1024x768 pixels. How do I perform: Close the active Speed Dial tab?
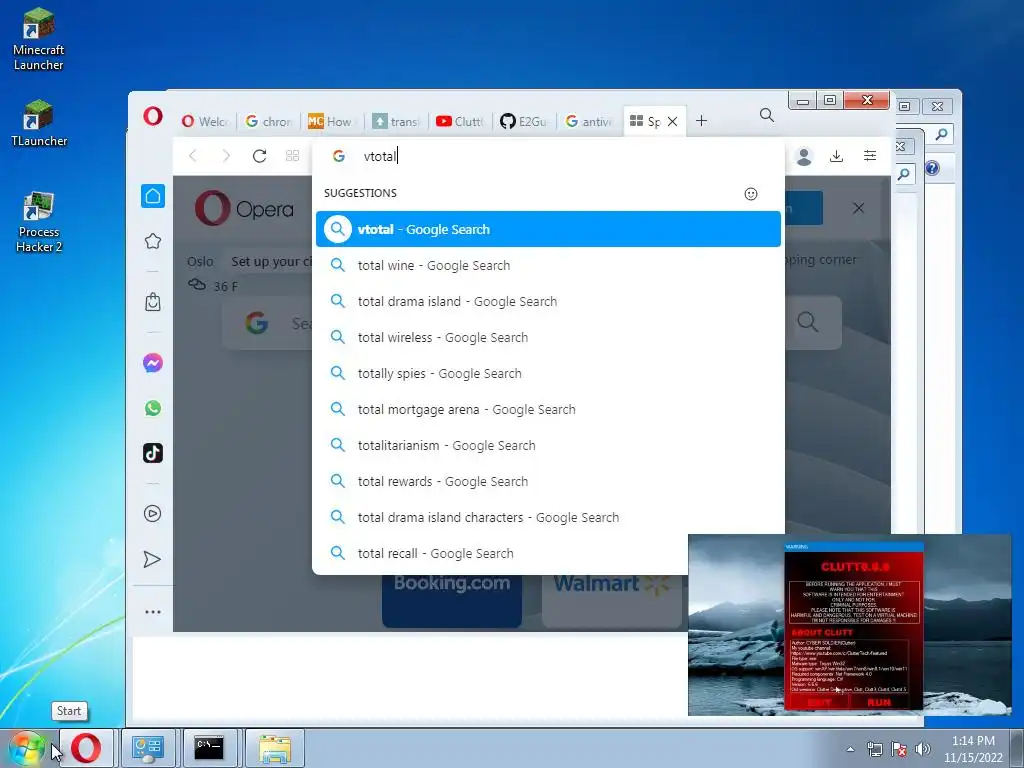672,121
